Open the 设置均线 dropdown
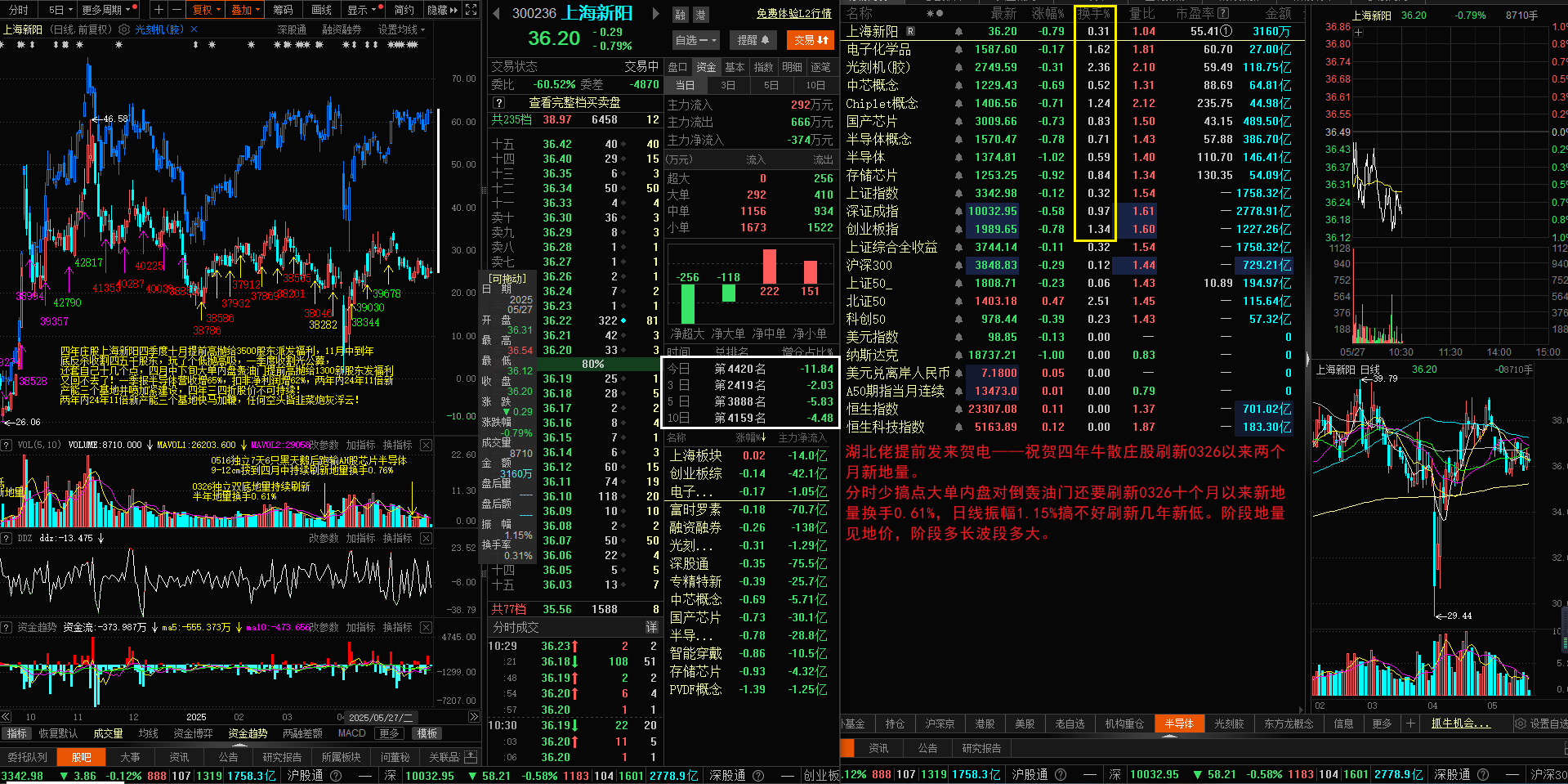The height and width of the screenshot is (784, 1568). 401,29
